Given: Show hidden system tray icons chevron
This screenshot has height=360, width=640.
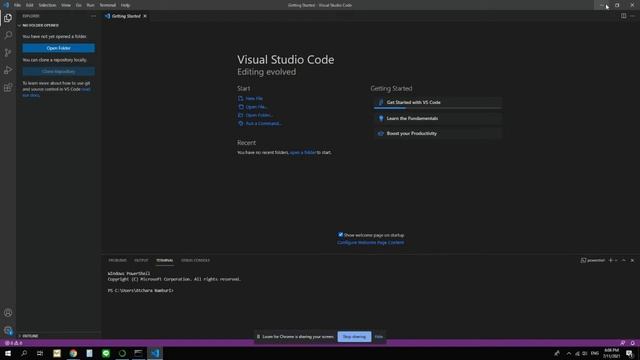Looking at the screenshot, I should 569,353.
